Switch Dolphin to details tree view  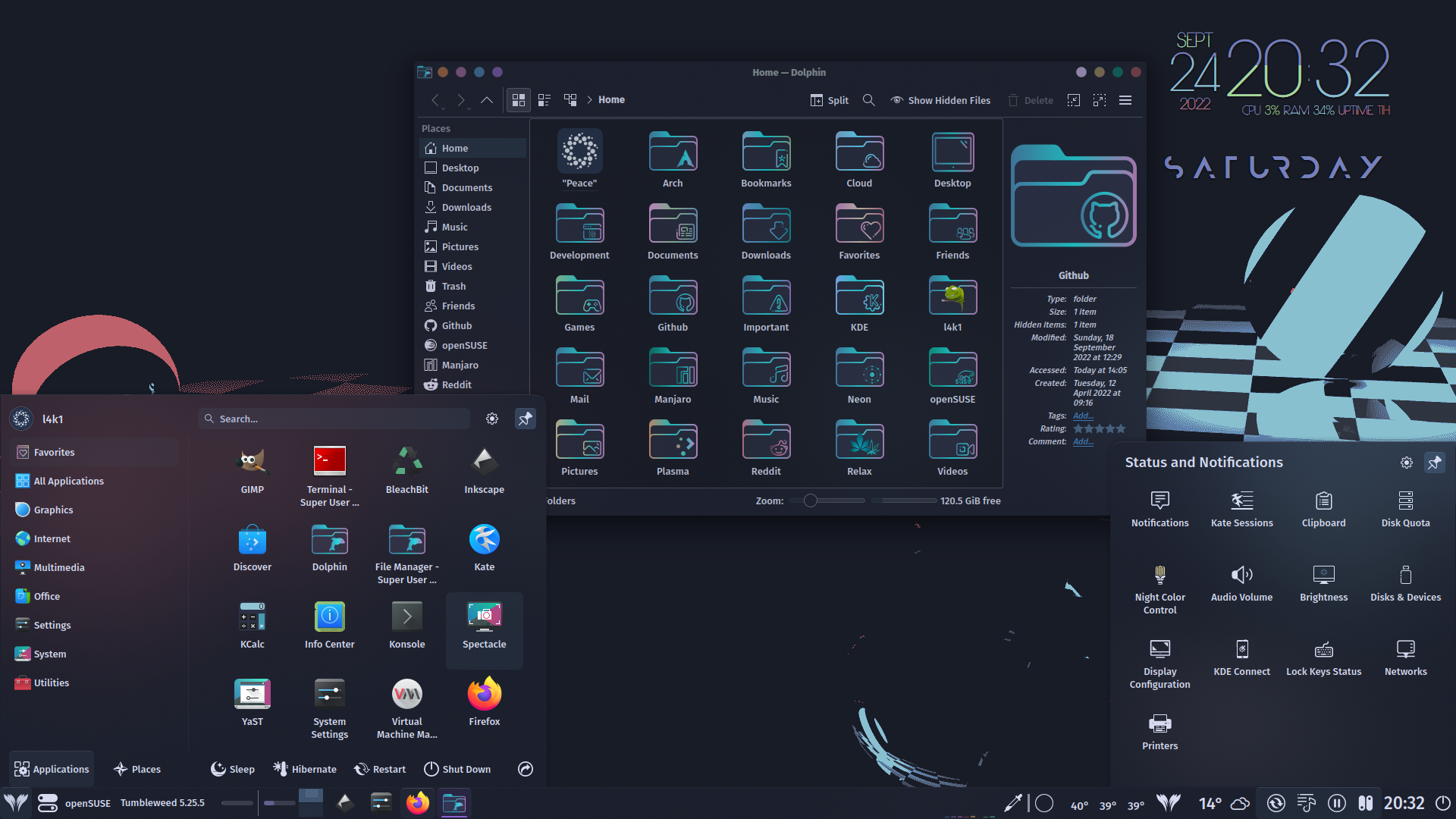tap(570, 100)
